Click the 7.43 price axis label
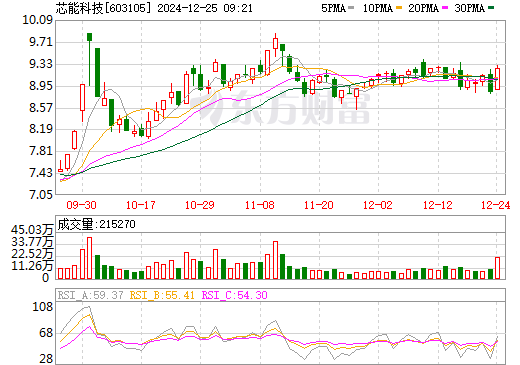This screenshot has height=365, width=520. point(41,173)
